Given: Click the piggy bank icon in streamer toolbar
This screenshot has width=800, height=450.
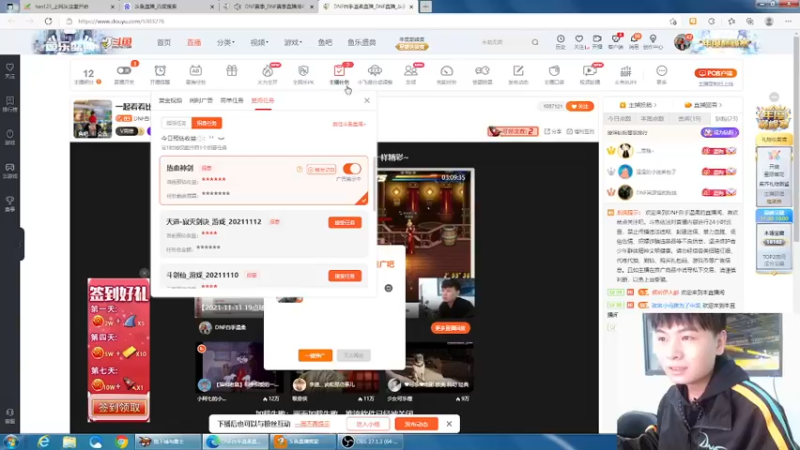Looking at the screenshot, I should (554, 70).
